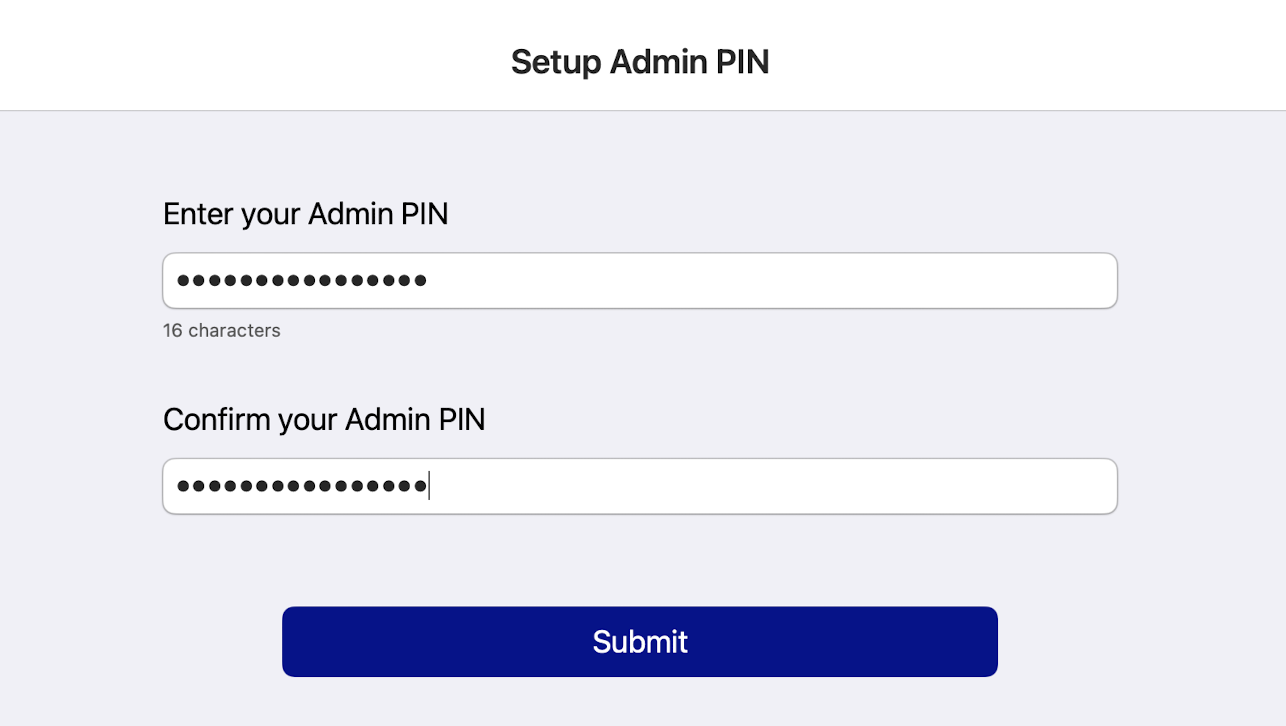Click the "Confirm your Admin PIN" label
Viewport: 1286px width, 726px height.
coord(324,420)
